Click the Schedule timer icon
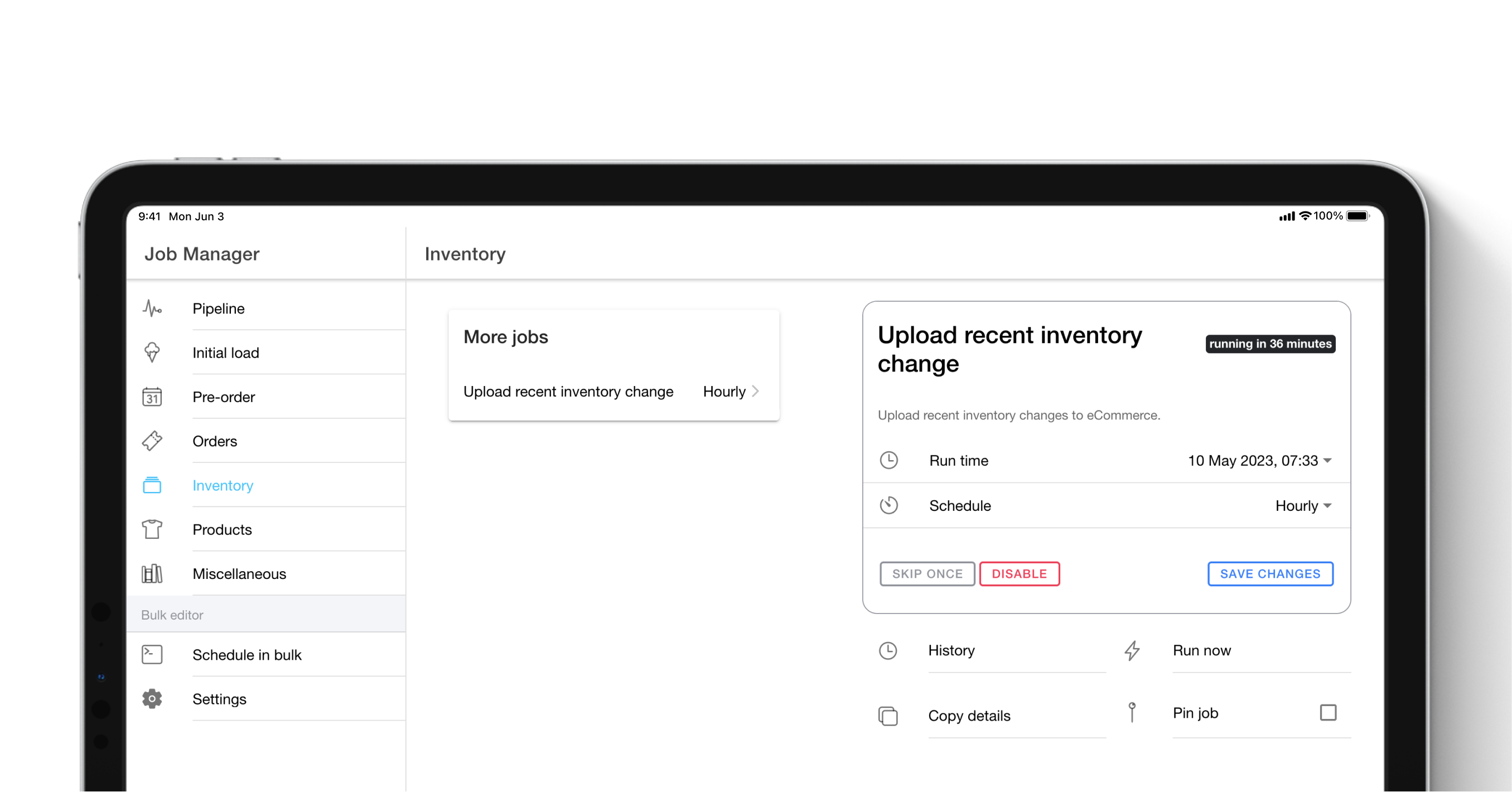This screenshot has width=1512, height=792. (x=888, y=505)
